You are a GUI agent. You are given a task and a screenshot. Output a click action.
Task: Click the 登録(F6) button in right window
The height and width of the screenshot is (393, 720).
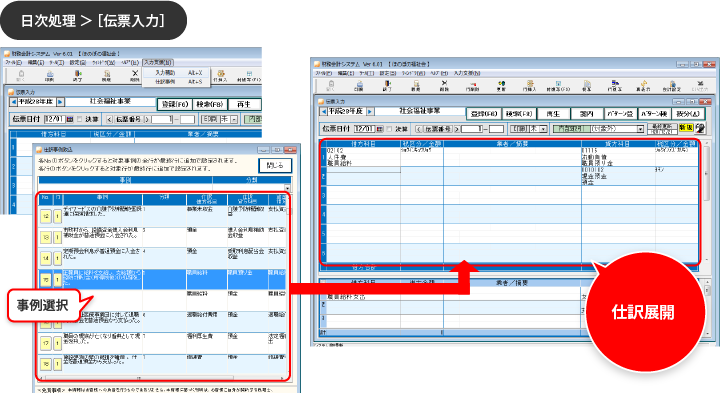click(x=484, y=113)
